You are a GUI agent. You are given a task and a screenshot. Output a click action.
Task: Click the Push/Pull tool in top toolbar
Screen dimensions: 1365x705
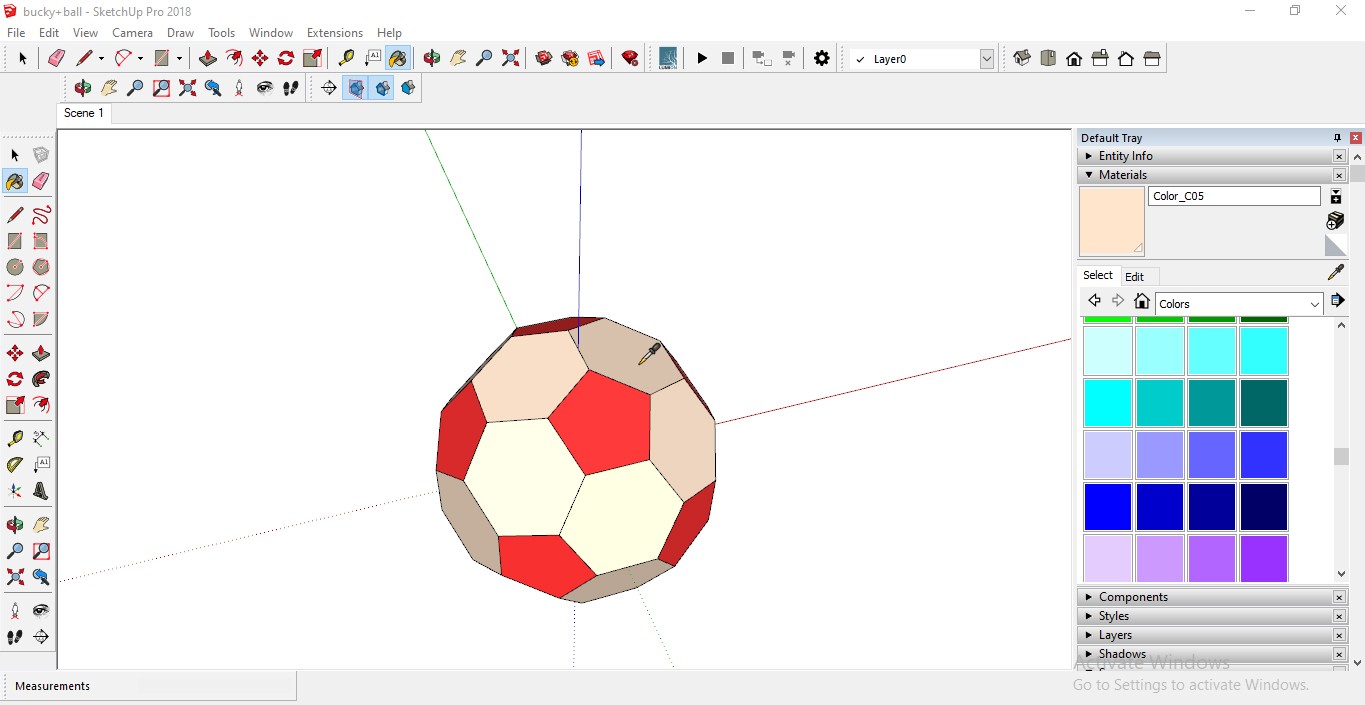tap(208, 59)
